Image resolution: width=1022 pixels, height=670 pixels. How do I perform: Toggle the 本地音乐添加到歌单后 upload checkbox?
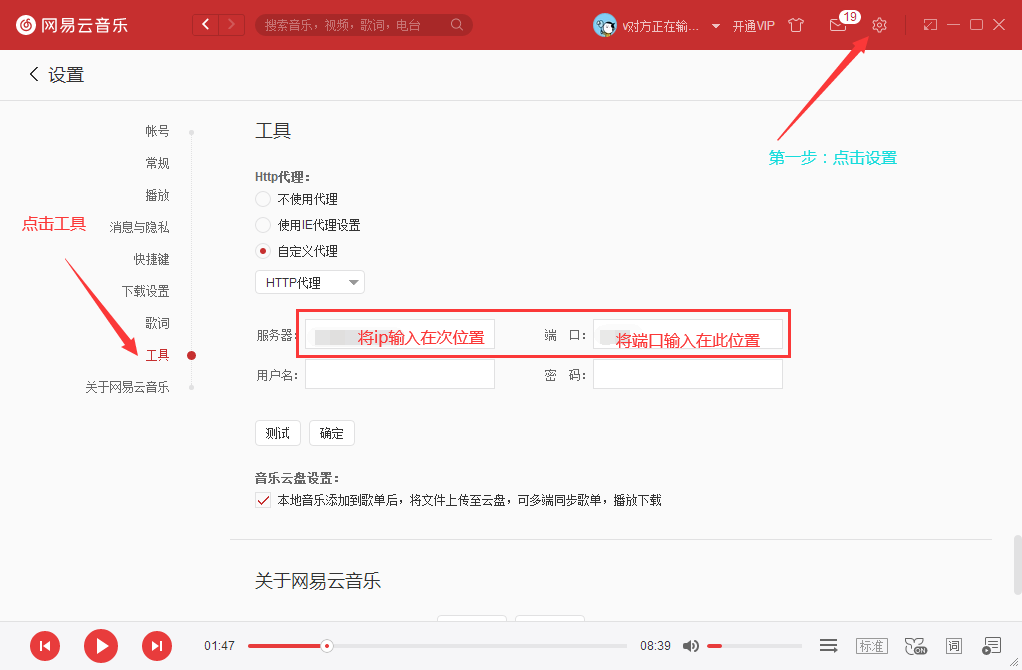point(263,500)
